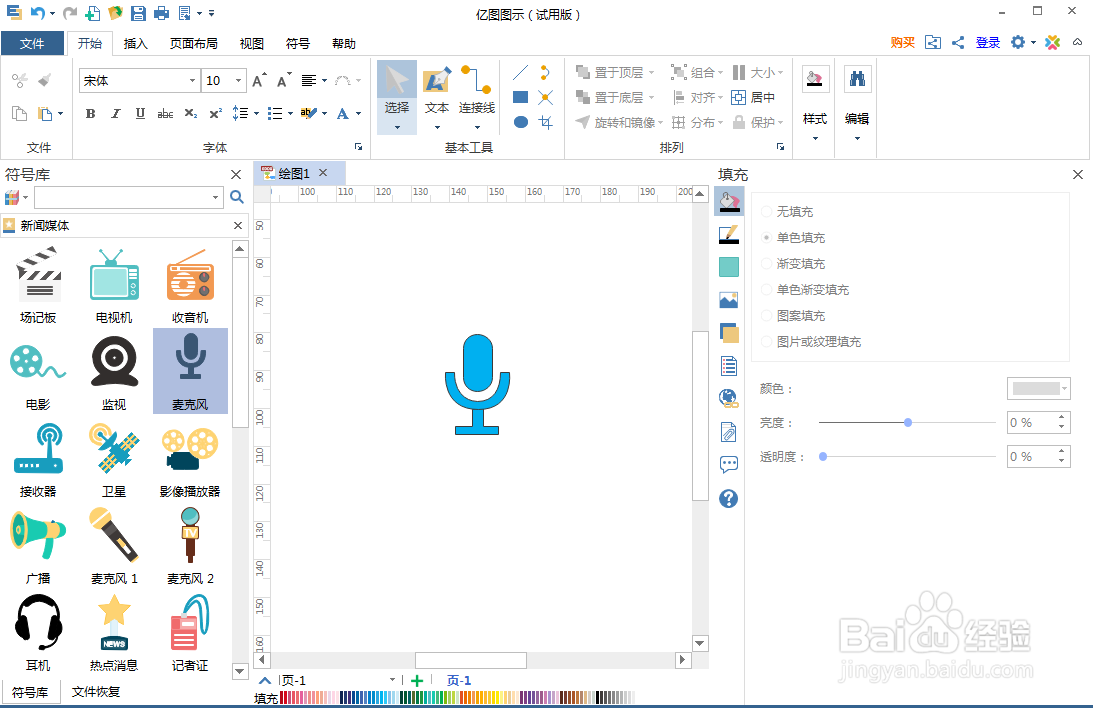Click the print icon in quick toolbar

coord(161,13)
